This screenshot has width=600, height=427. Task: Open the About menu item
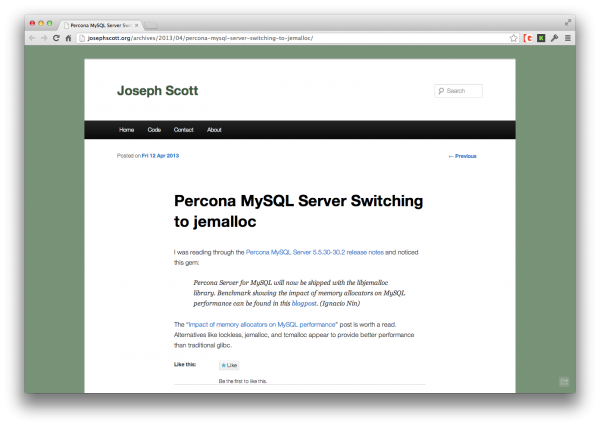(214, 130)
